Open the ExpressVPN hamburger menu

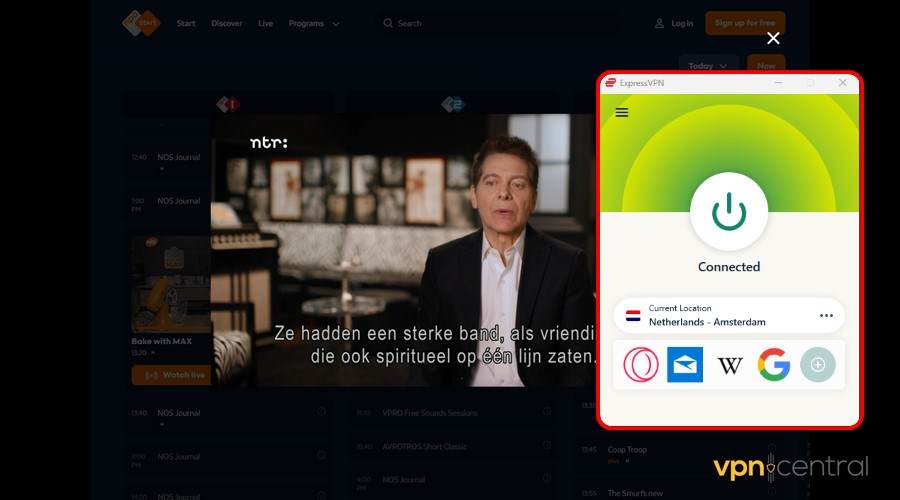coord(622,113)
